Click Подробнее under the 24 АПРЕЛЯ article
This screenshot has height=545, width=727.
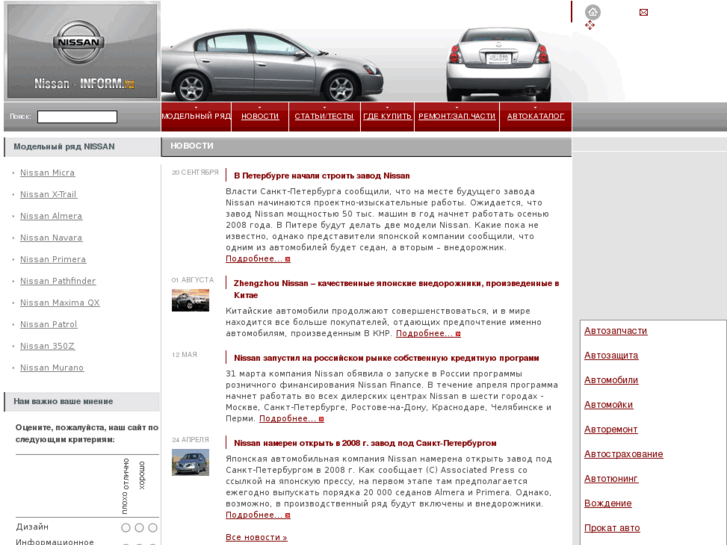point(258,515)
